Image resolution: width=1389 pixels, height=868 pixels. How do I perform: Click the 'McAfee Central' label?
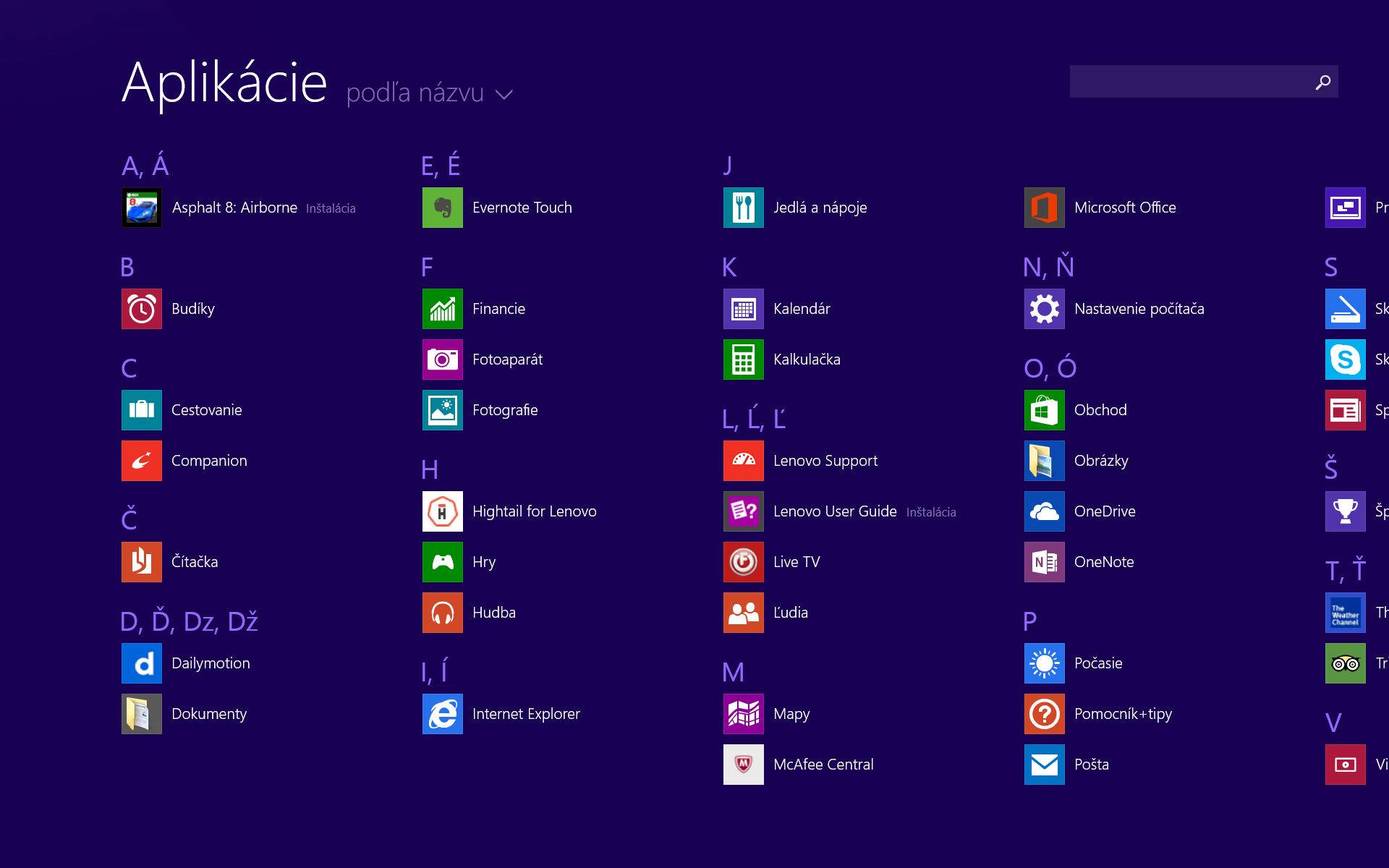pyautogui.click(x=823, y=765)
